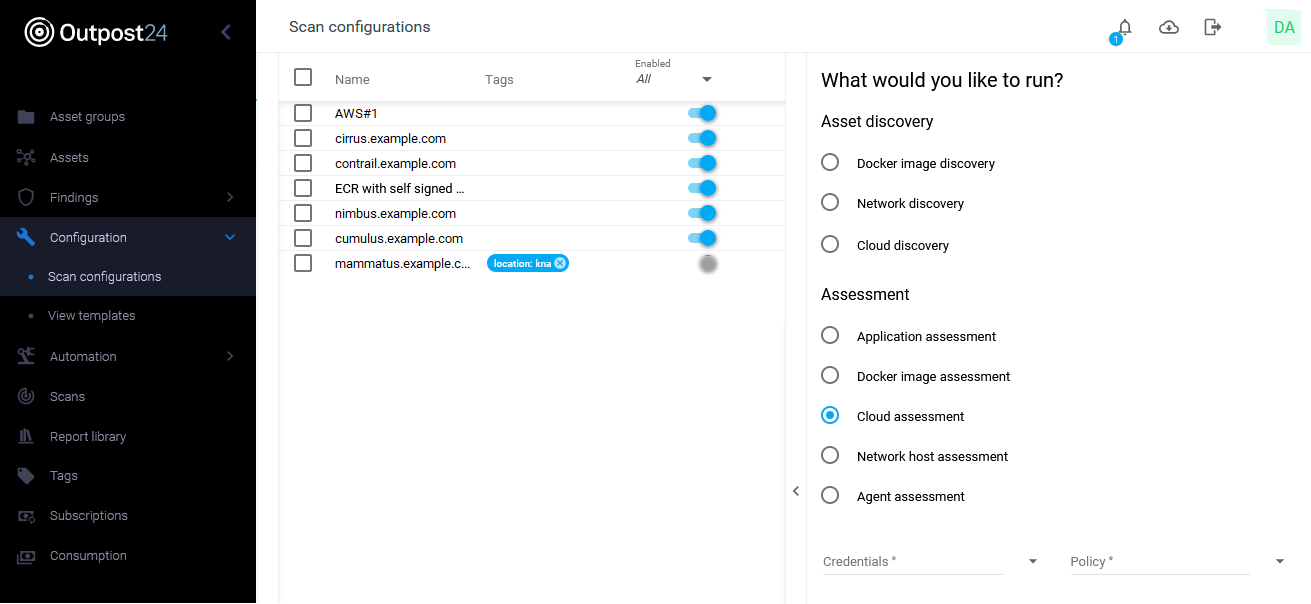Collapse sidebar using the left chevron
Viewport: 1311px width, 604px height.
[x=226, y=32]
